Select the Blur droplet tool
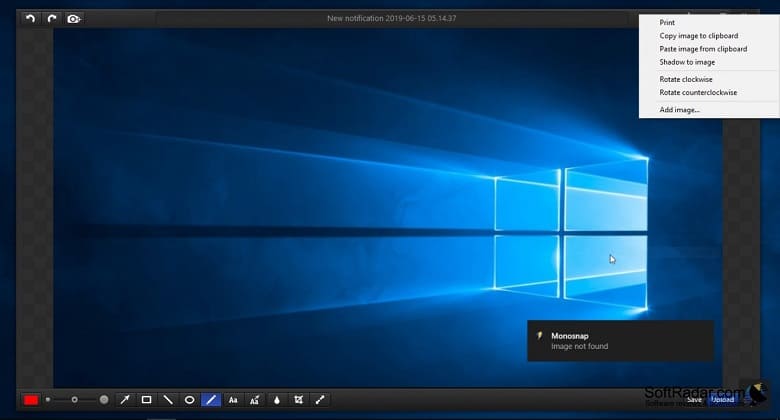 pyautogui.click(x=277, y=400)
